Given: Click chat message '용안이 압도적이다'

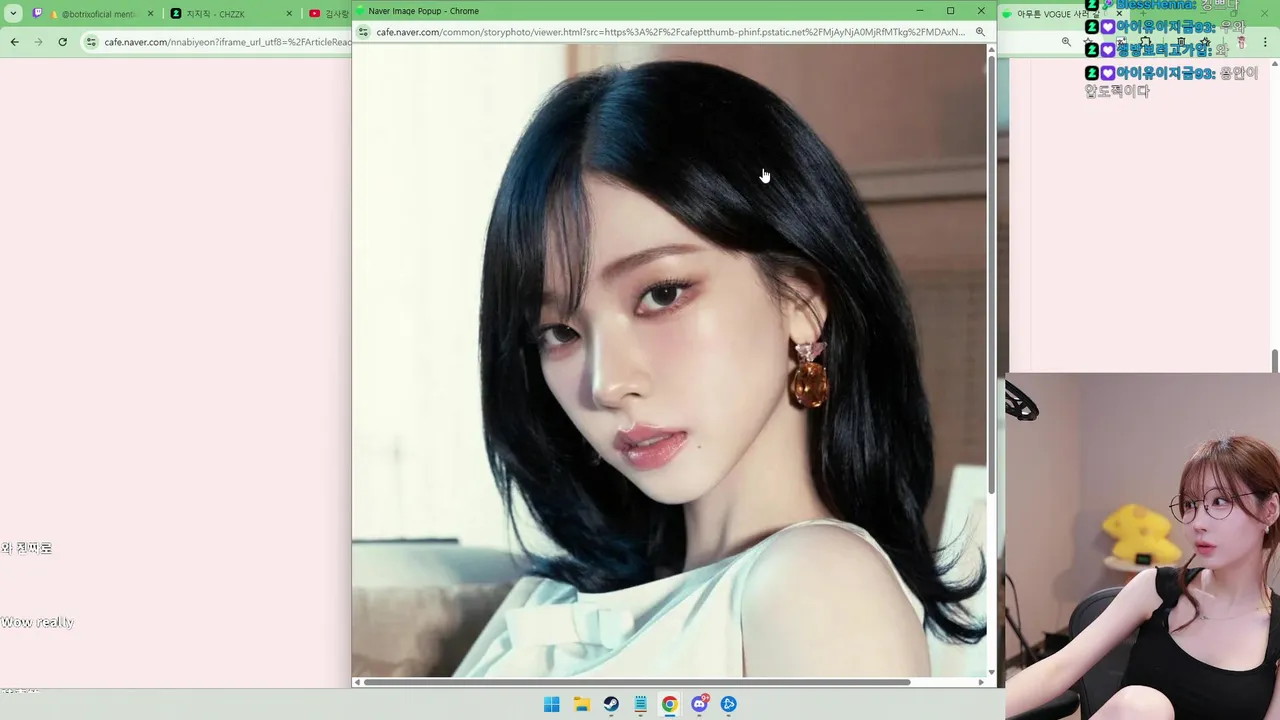Looking at the screenshot, I should click(1172, 82).
